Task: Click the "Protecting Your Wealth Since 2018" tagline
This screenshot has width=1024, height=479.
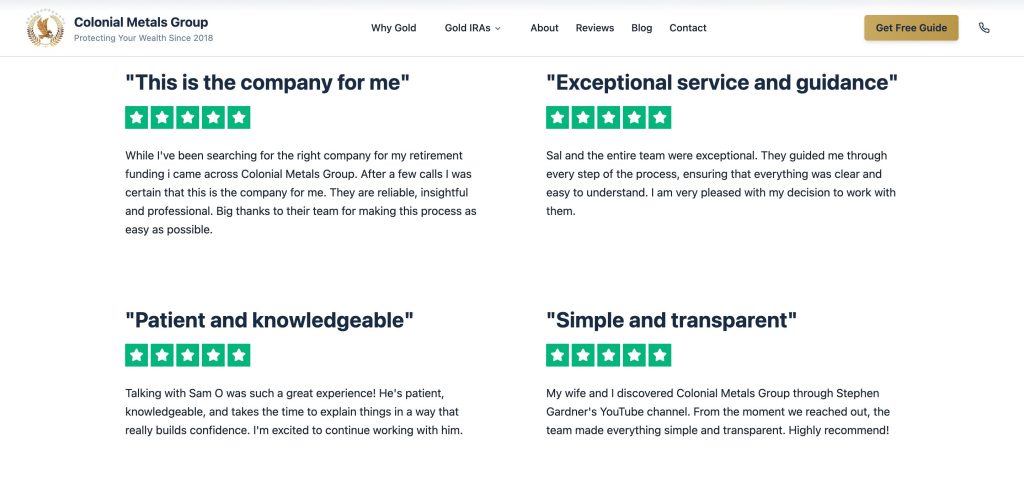Action: pyautogui.click(x=143, y=38)
